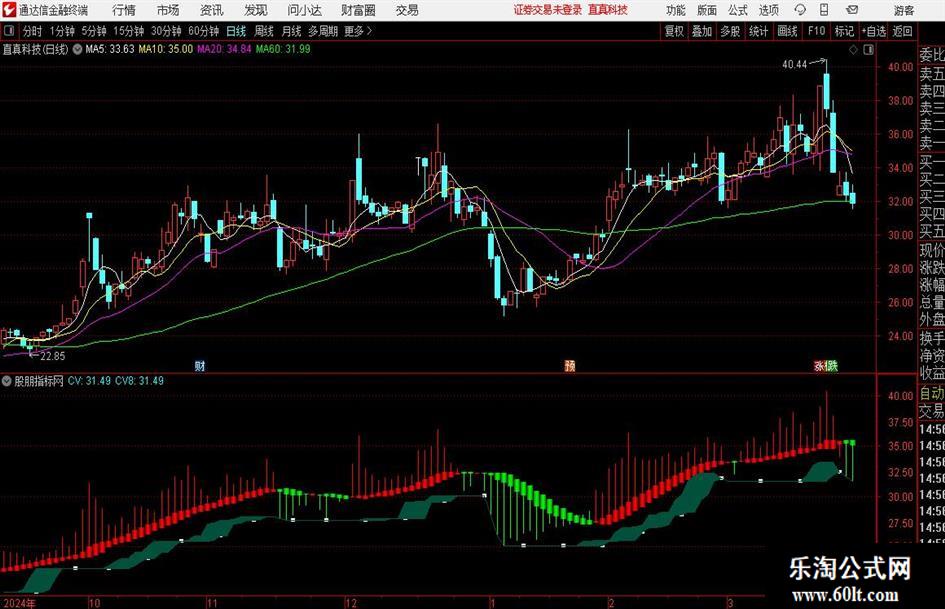Click the 涨 marker on the chart
The width and height of the screenshot is (945, 609).
pos(820,366)
